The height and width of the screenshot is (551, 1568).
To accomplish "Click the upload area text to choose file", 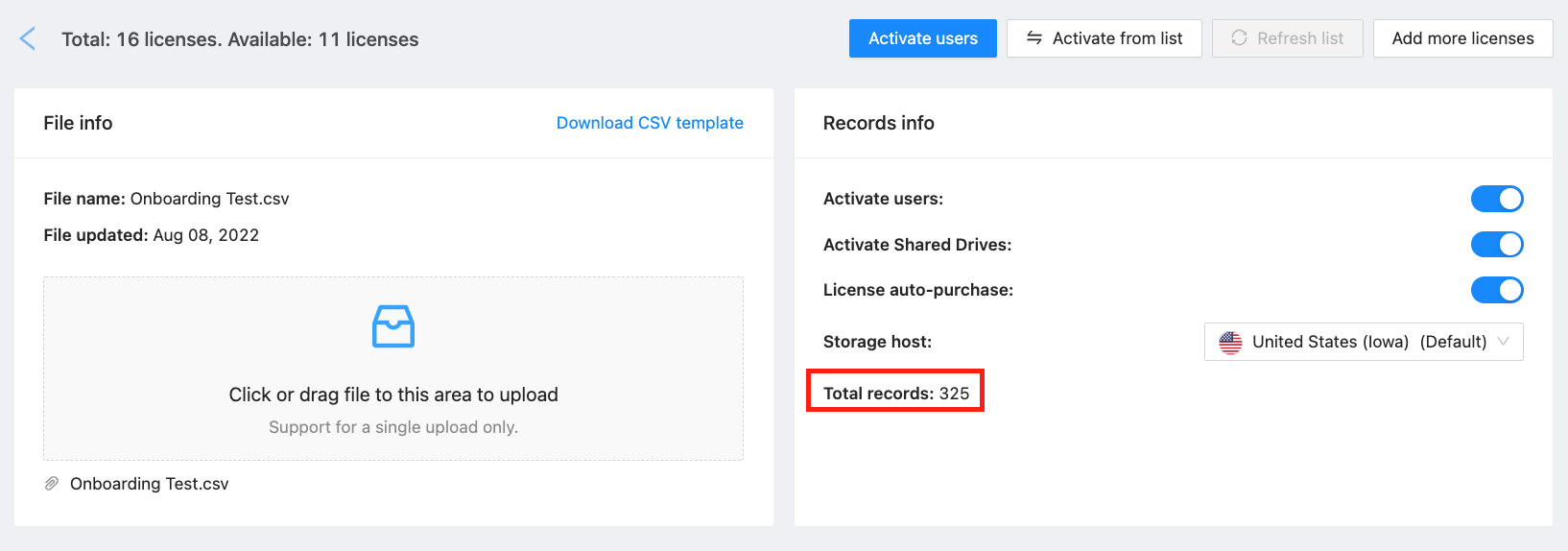I will (393, 395).
